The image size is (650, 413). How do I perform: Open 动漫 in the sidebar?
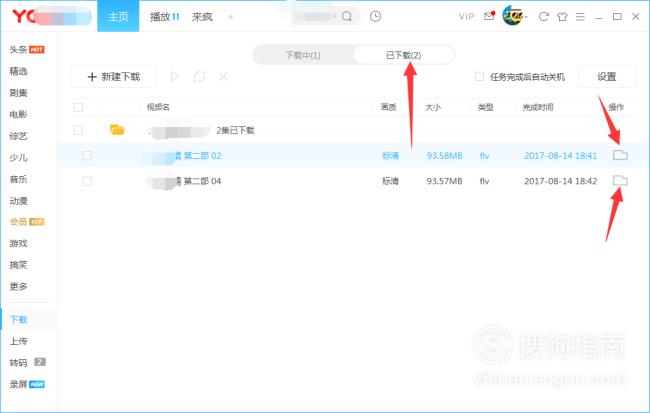pyautogui.click(x=19, y=201)
